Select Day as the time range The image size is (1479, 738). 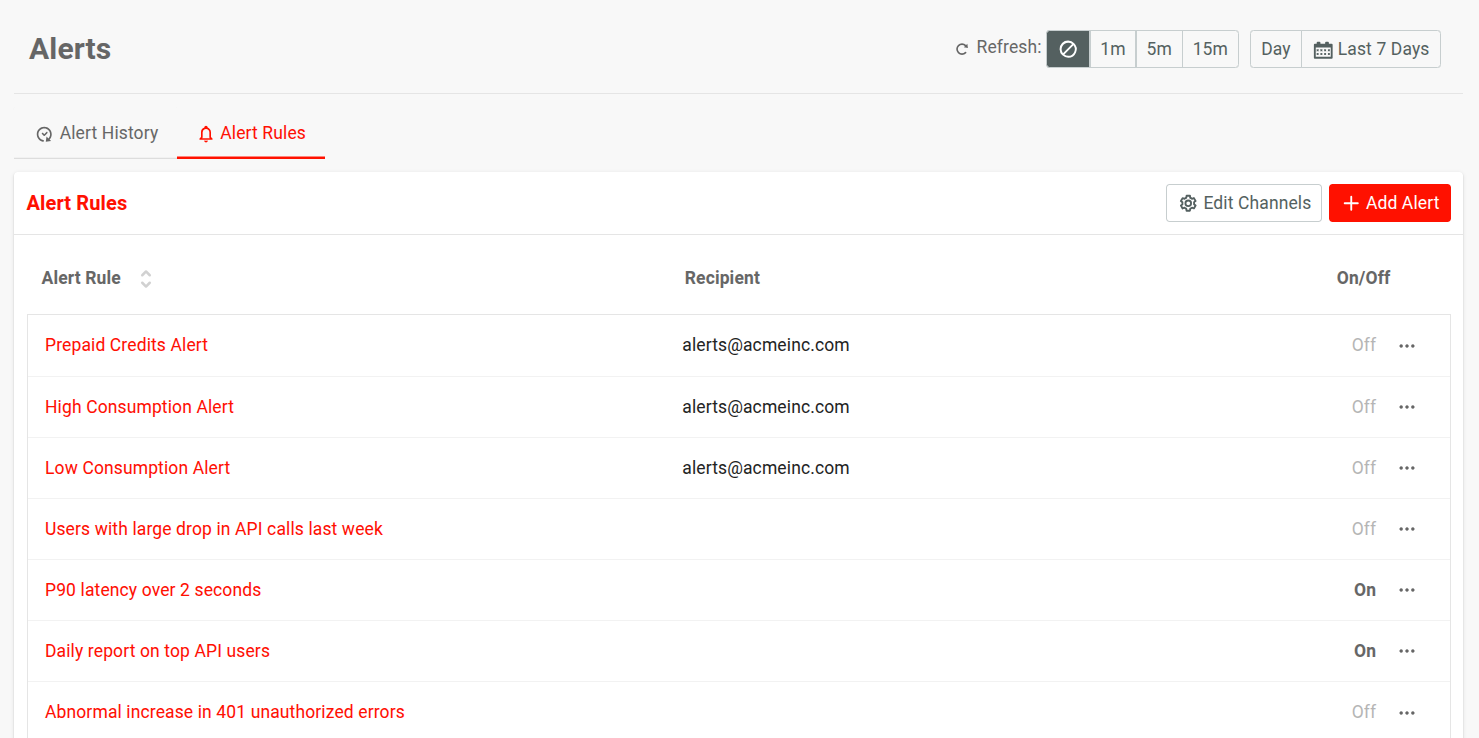(1275, 48)
